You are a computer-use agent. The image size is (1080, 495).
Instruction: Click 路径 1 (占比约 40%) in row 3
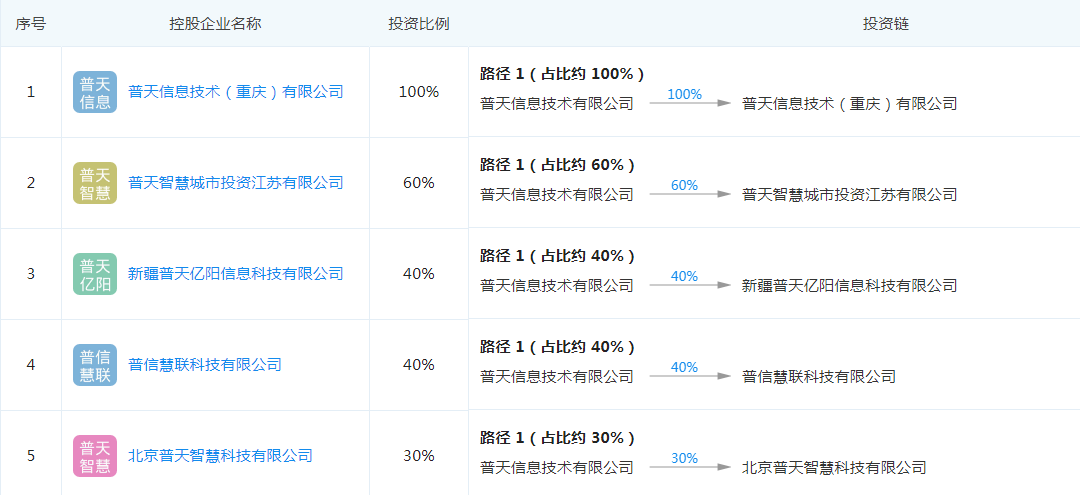[557, 256]
